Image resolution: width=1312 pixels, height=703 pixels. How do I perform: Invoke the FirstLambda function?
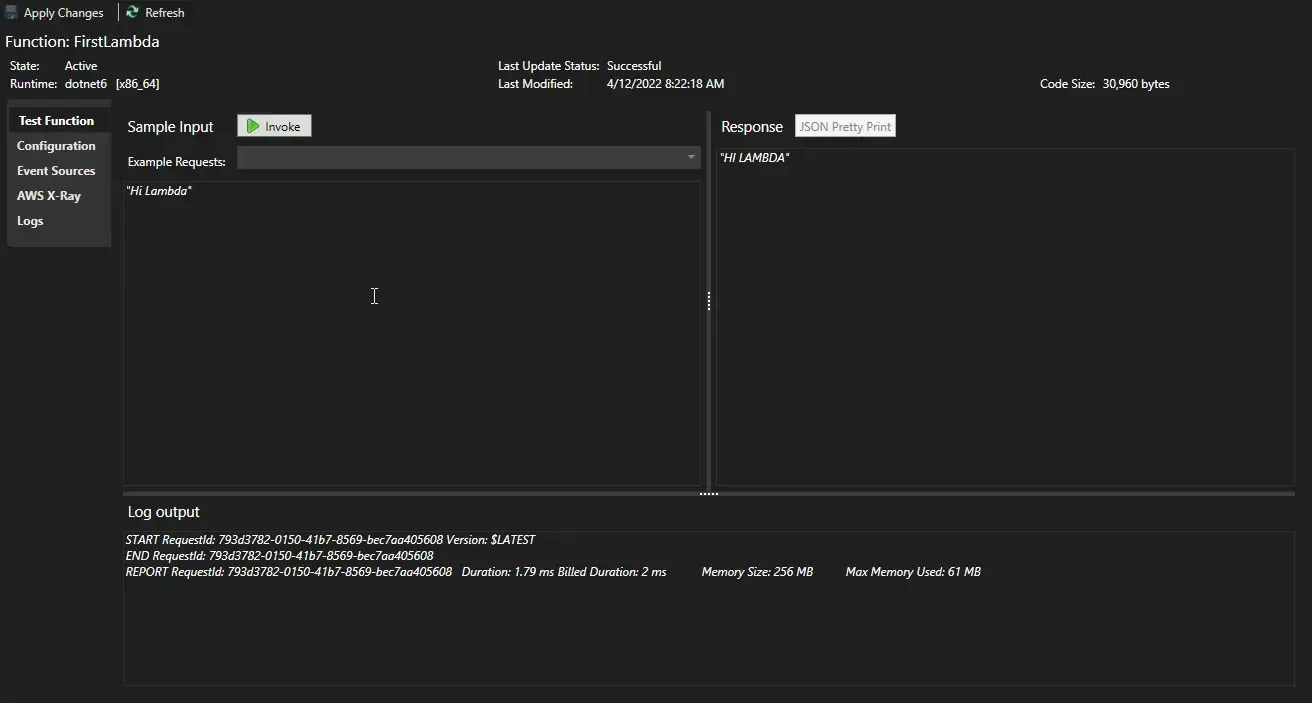coord(273,125)
